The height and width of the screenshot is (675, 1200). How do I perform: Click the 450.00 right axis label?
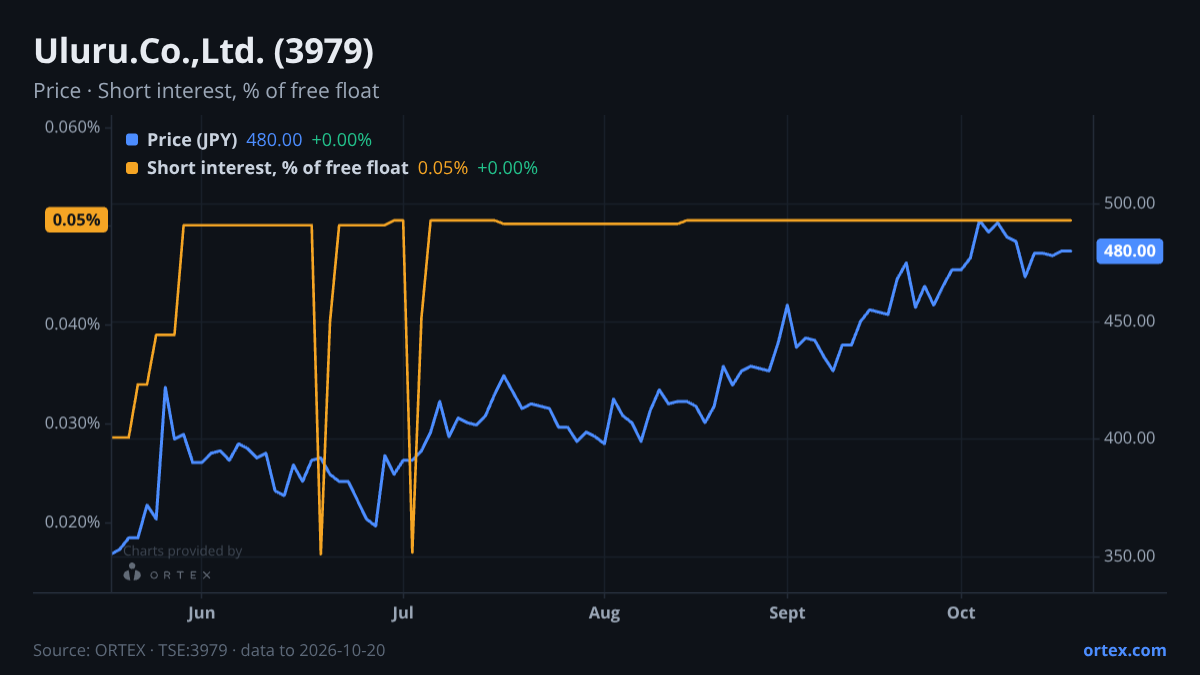coord(1130,321)
